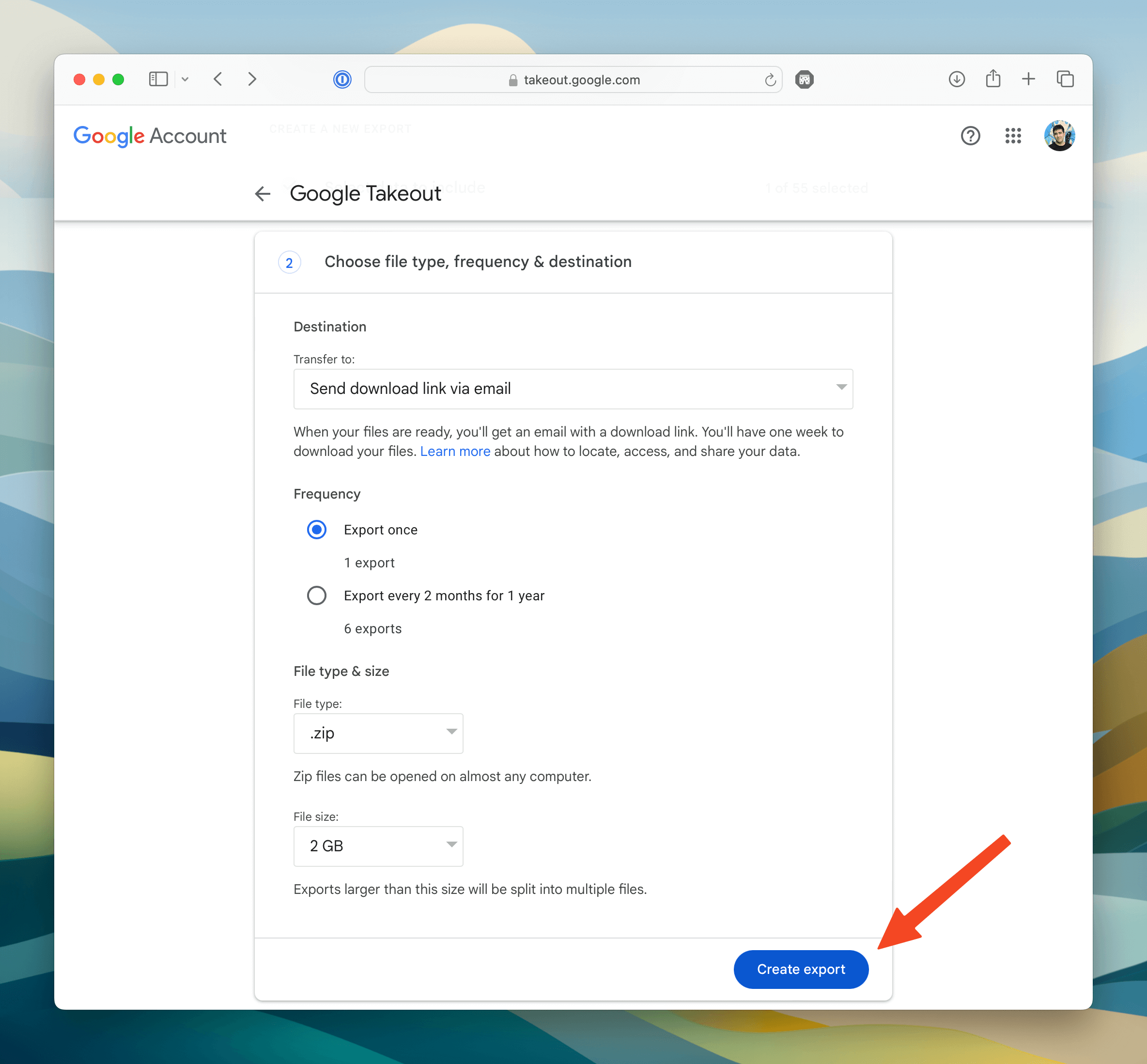Screen dimensions: 1147x1064
Task: Toggle the Safari sidebar
Action: 158,79
